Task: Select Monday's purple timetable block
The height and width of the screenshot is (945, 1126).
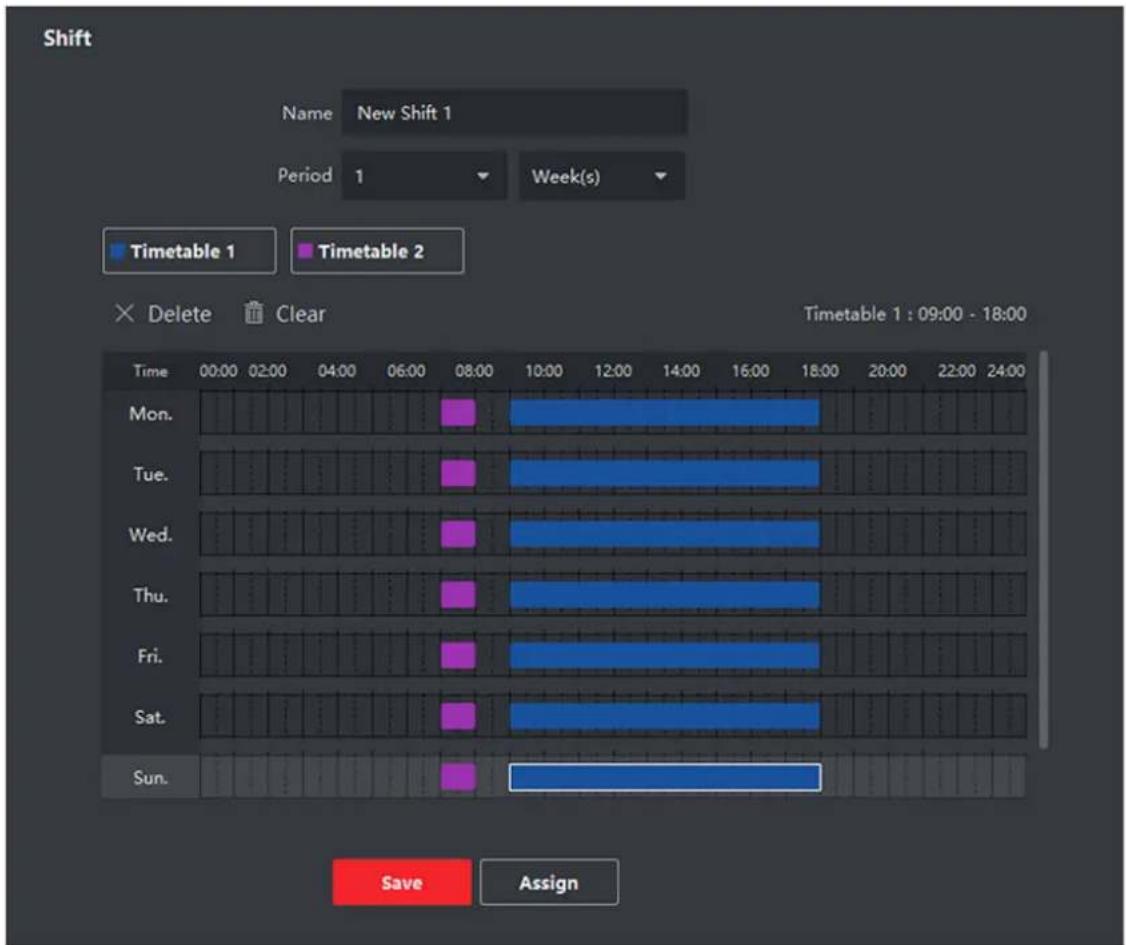Action: [x=458, y=413]
